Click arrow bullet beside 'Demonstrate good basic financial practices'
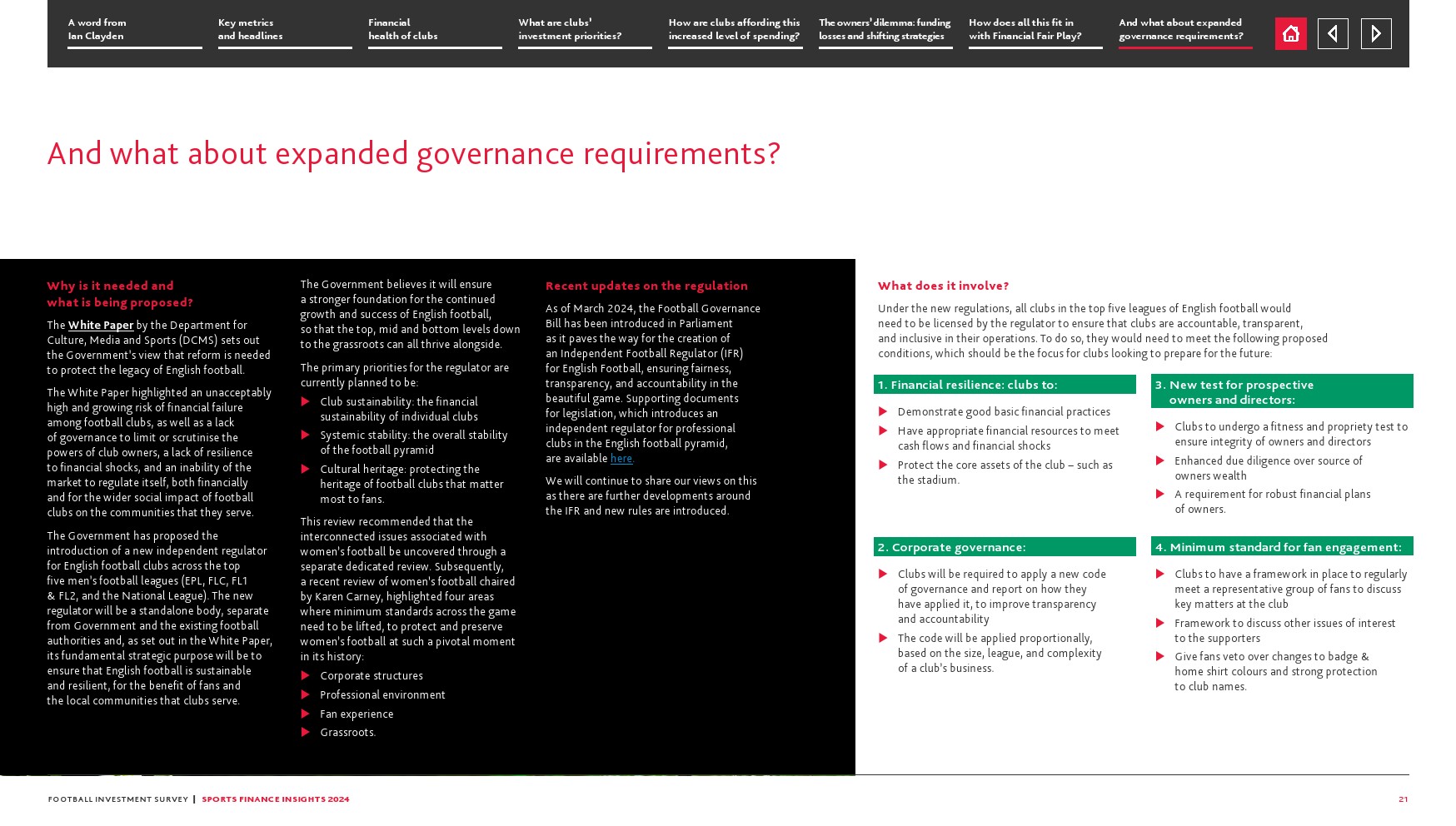 (x=883, y=412)
